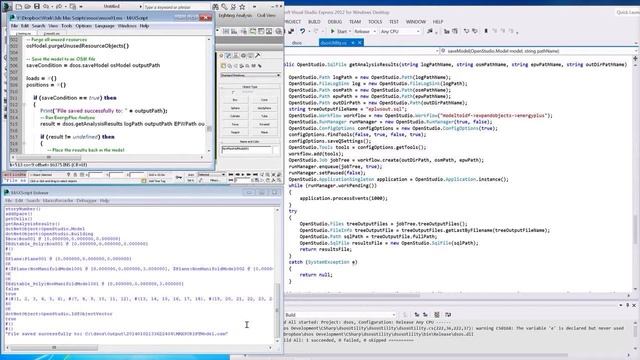Toggle the Set Key button
This screenshot has height=360, width=640.
[191, 180]
